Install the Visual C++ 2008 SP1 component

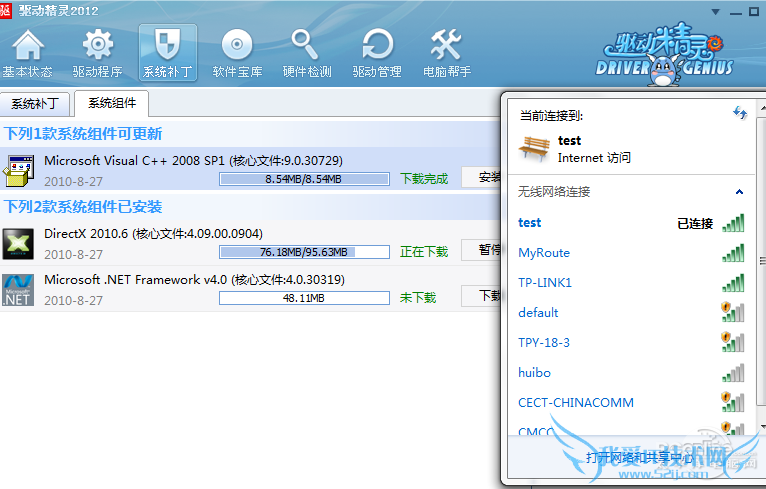[482, 177]
